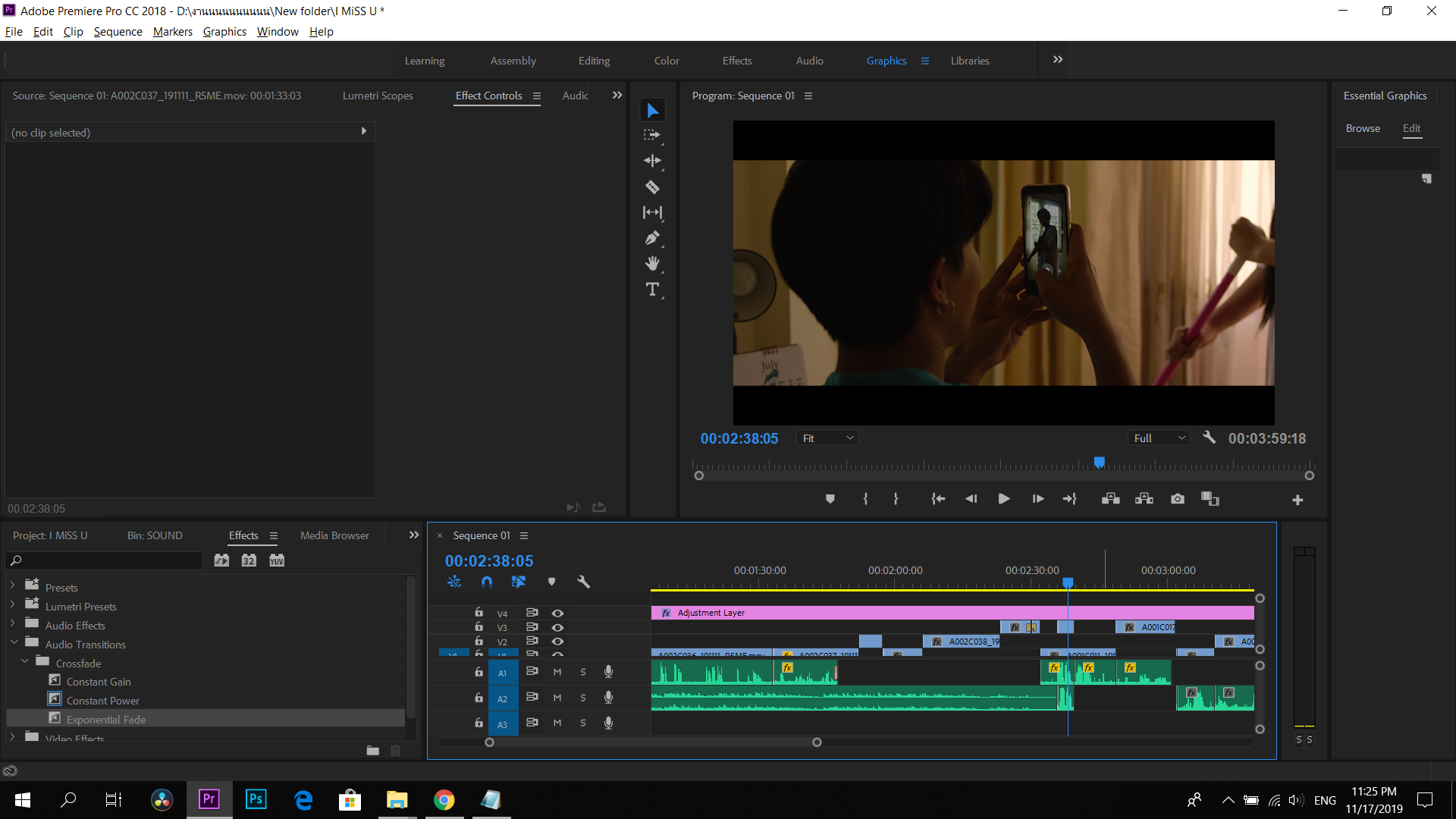1456x819 pixels.
Task: Switch to the Color workspace tab
Action: [x=667, y=61]
